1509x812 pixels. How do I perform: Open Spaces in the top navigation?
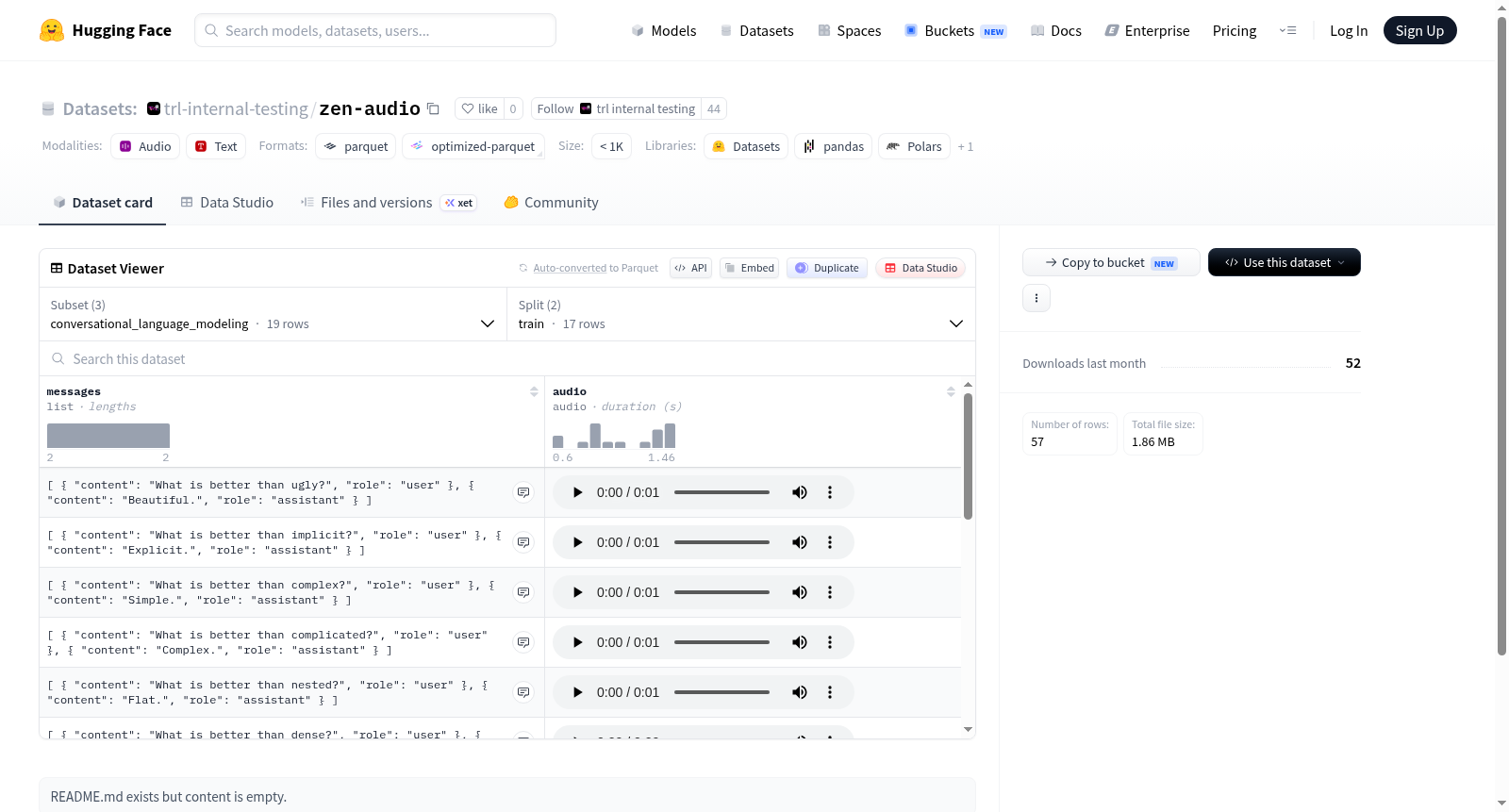pos(849,31)
